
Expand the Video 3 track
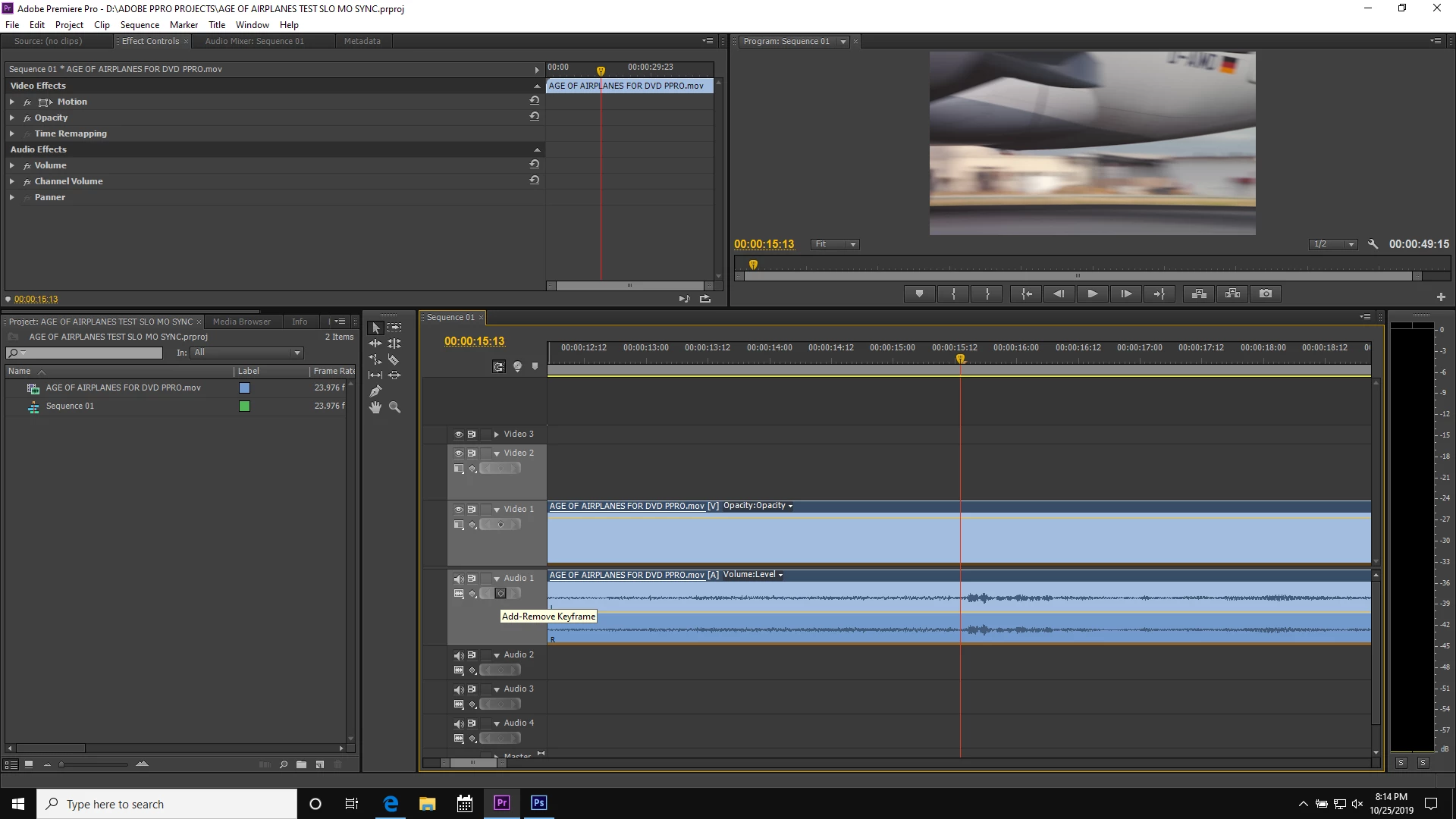(496, 435)
